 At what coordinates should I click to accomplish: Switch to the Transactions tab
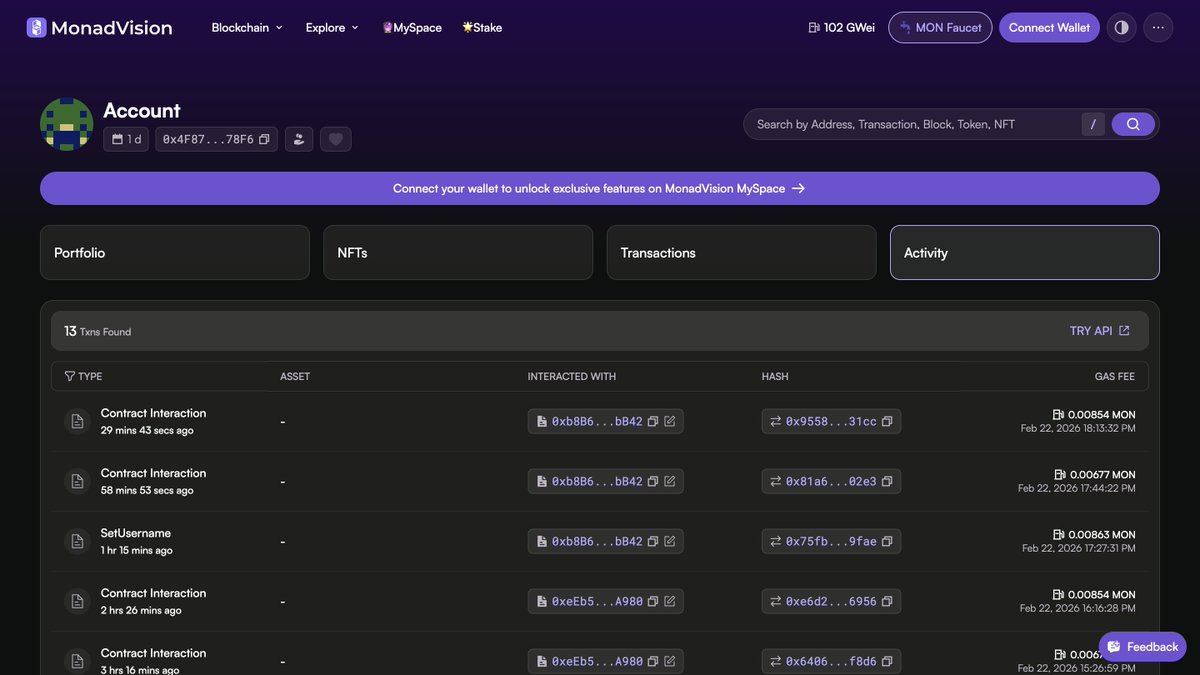click(x=742, y=252)
